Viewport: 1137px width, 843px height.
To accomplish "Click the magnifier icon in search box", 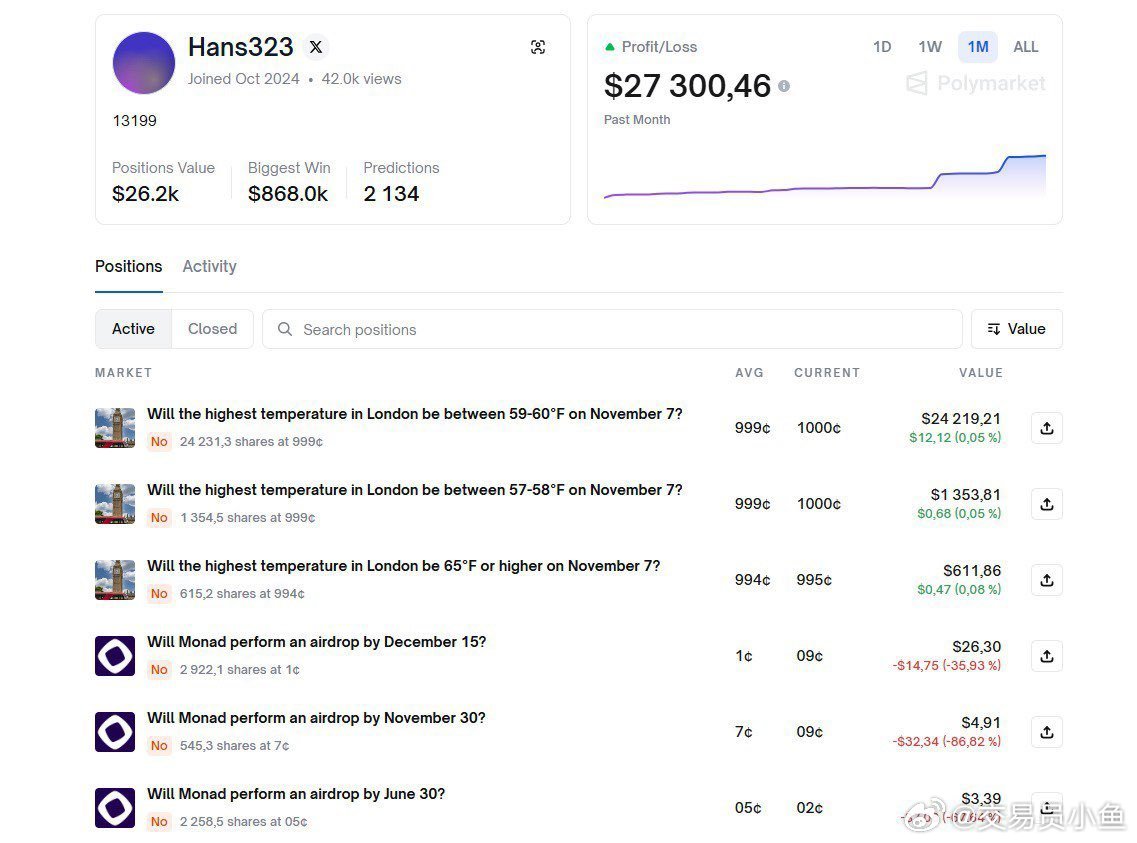I will click(x=285, y=330).
